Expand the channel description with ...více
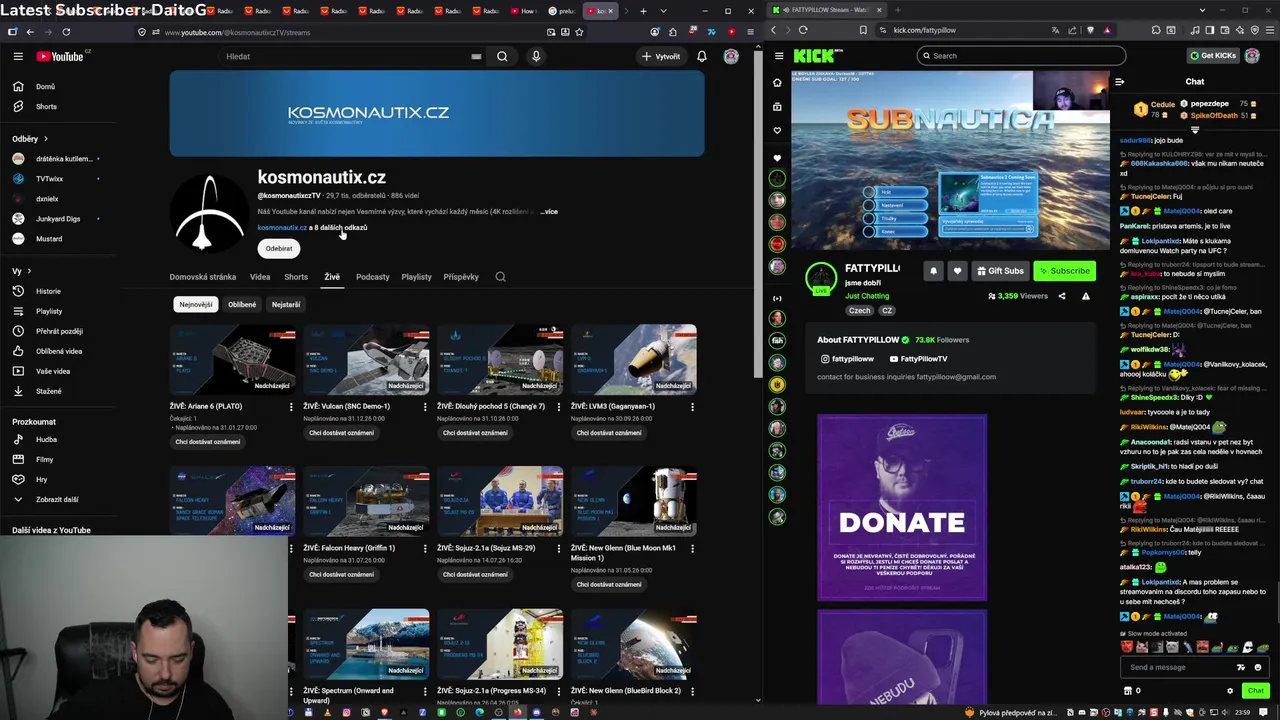This screenshot has height=720, width=1280. pyautogui.click(x=549, y=212)
